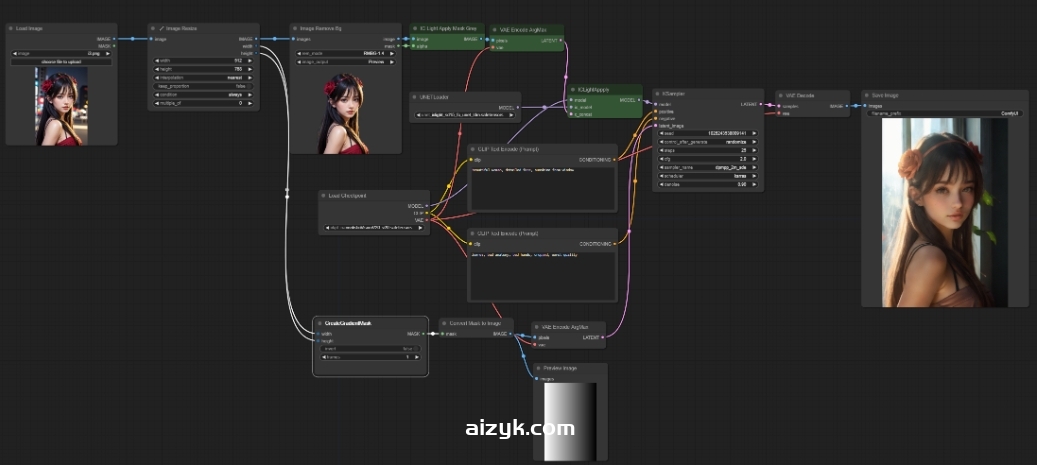This screenshot has height=465, width=1037.
Task: Collapse the Load Checkpoint node via title dot
Action: point(324,196)
